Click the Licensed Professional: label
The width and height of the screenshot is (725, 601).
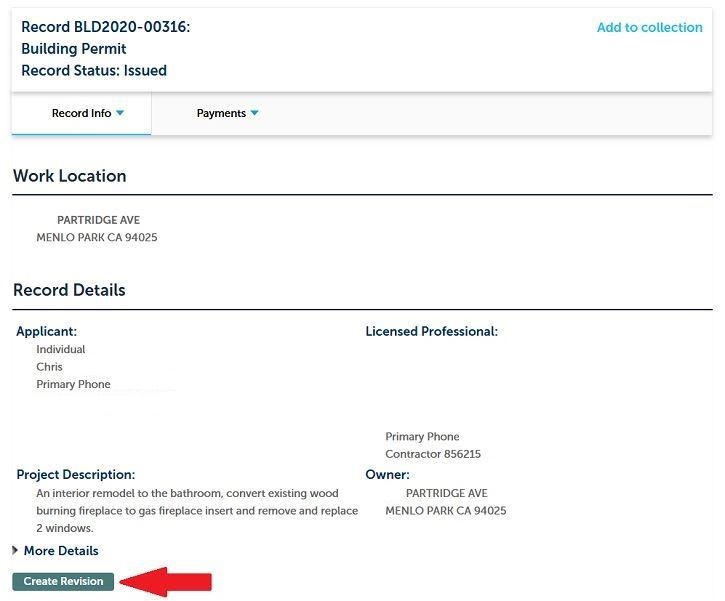tap(431, 331)
